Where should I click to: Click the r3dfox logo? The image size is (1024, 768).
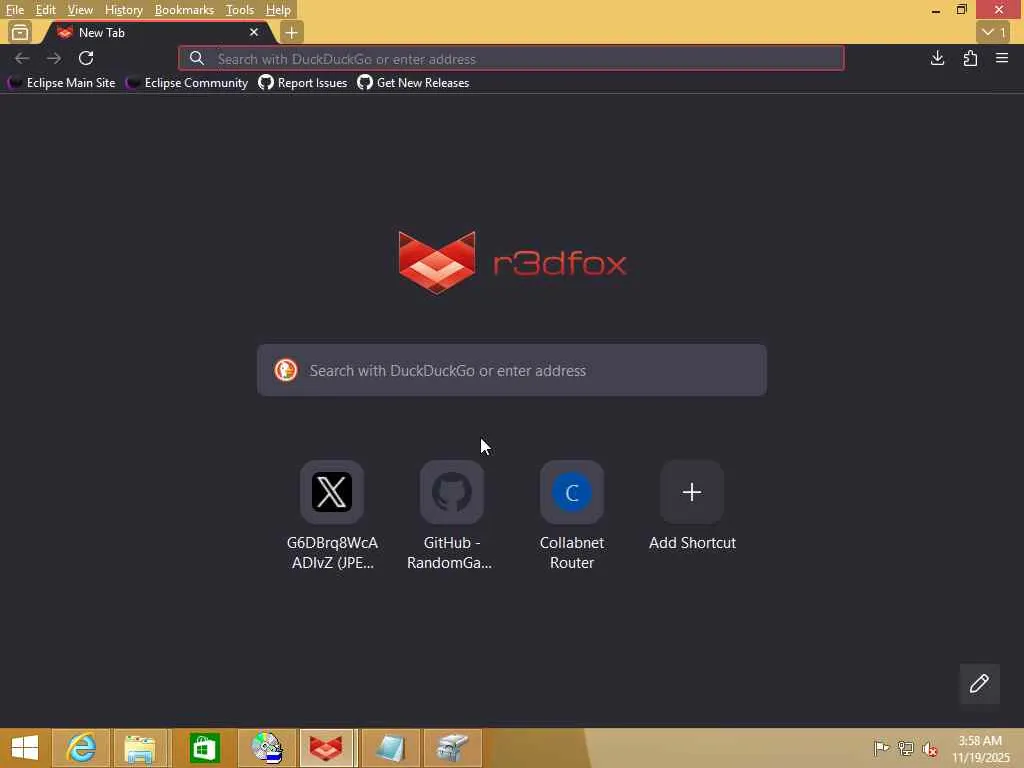pos(513,263)
